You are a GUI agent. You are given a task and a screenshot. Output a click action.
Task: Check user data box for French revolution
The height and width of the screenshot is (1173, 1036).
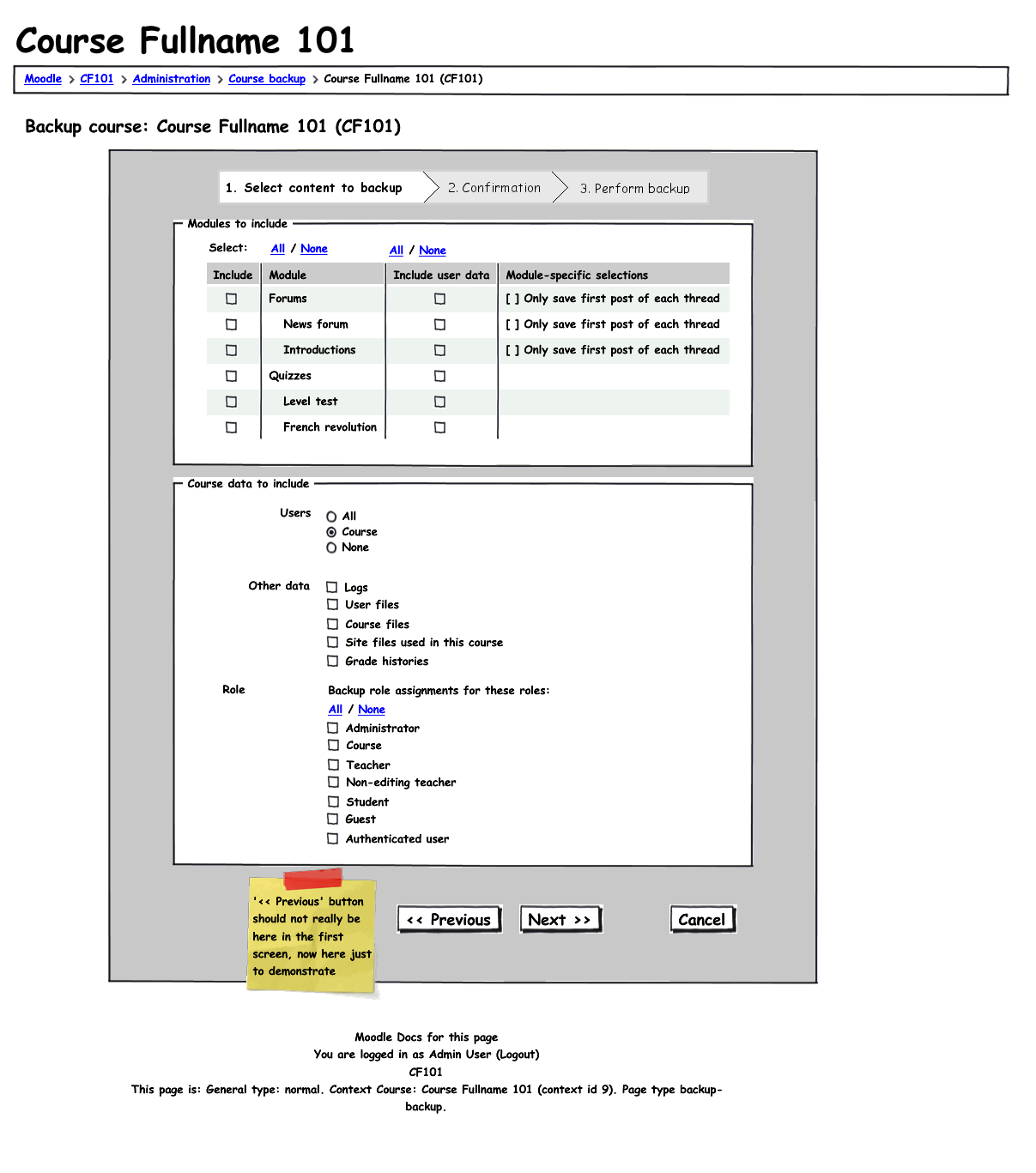[x=439, y=427]
